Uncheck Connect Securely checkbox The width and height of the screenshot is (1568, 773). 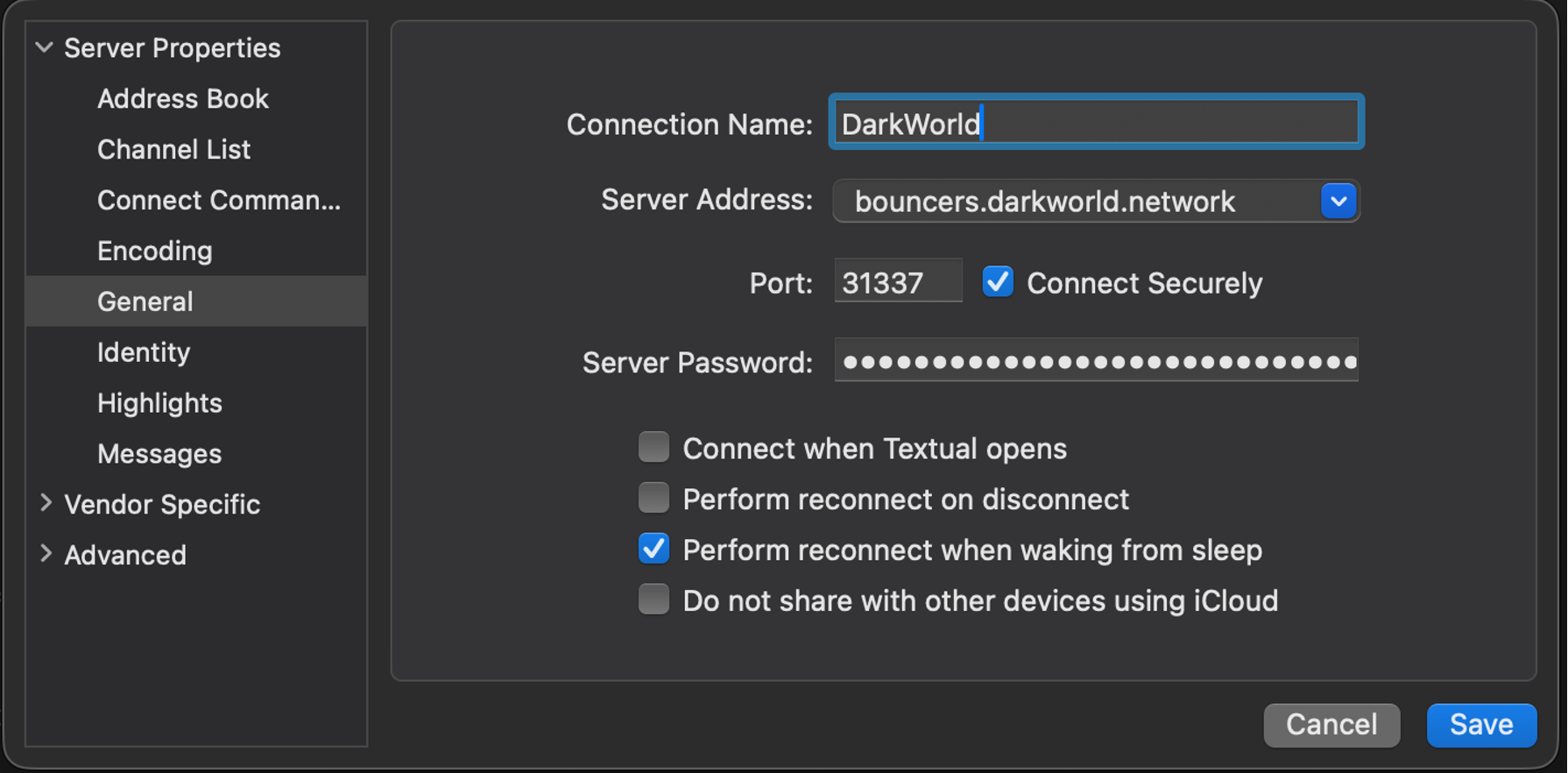coord(997,282)
